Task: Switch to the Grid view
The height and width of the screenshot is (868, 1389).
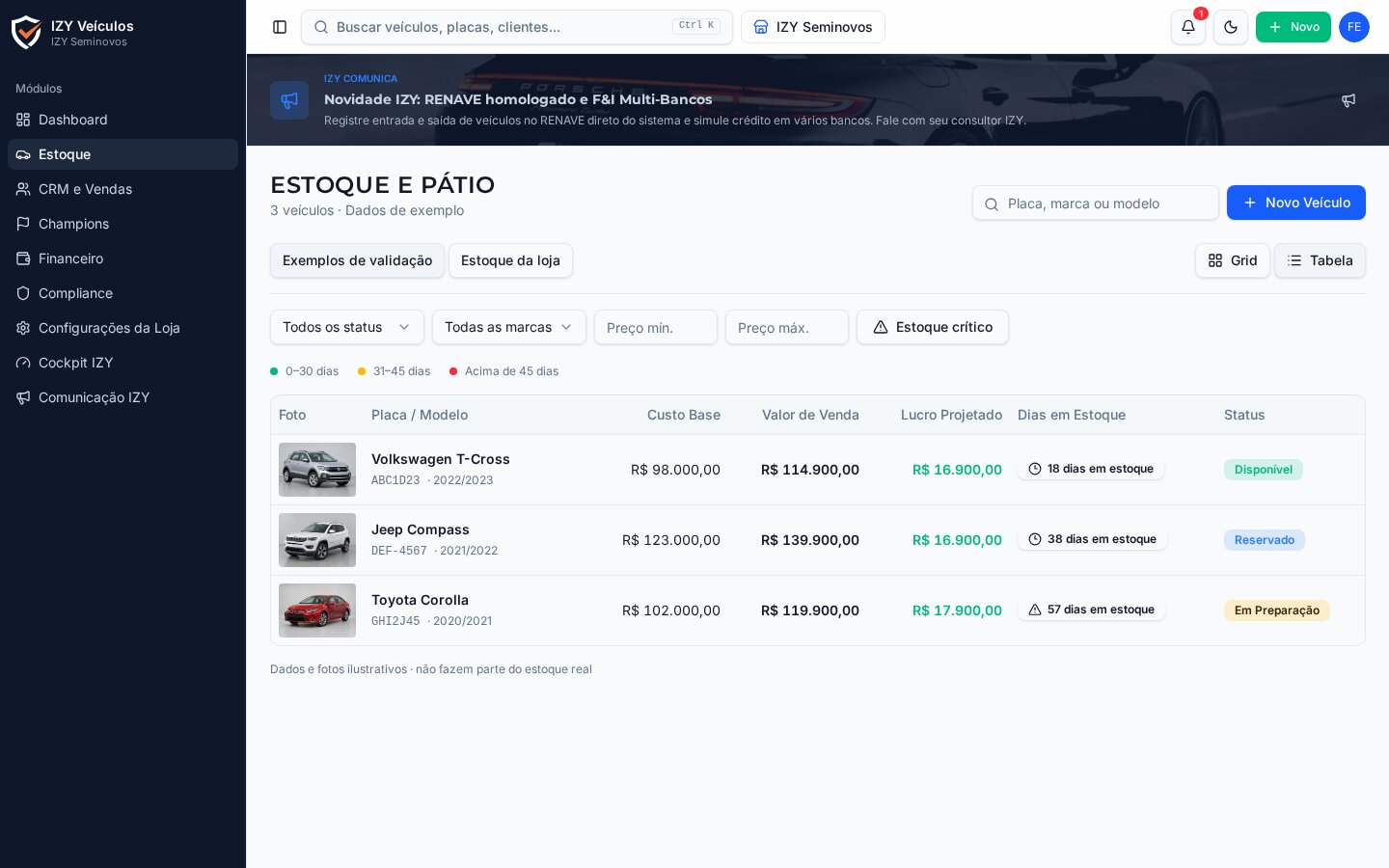Action: tap(1233, 260)
